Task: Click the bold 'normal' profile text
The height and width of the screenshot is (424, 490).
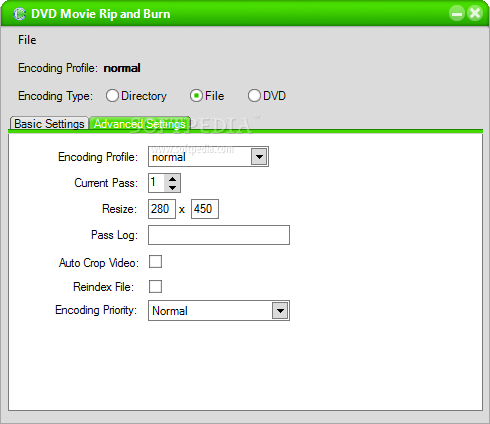Action: click(x=122, y=68)
